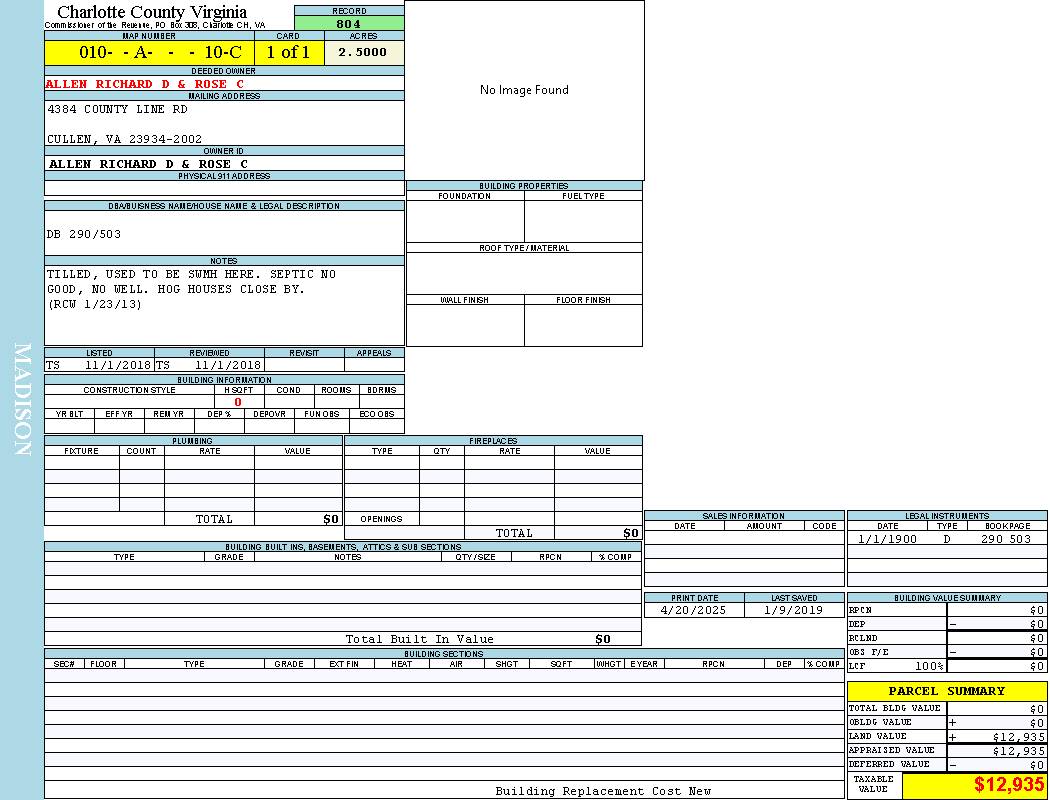Click the yellow Parcel Summary header

[x=947, y=691]
